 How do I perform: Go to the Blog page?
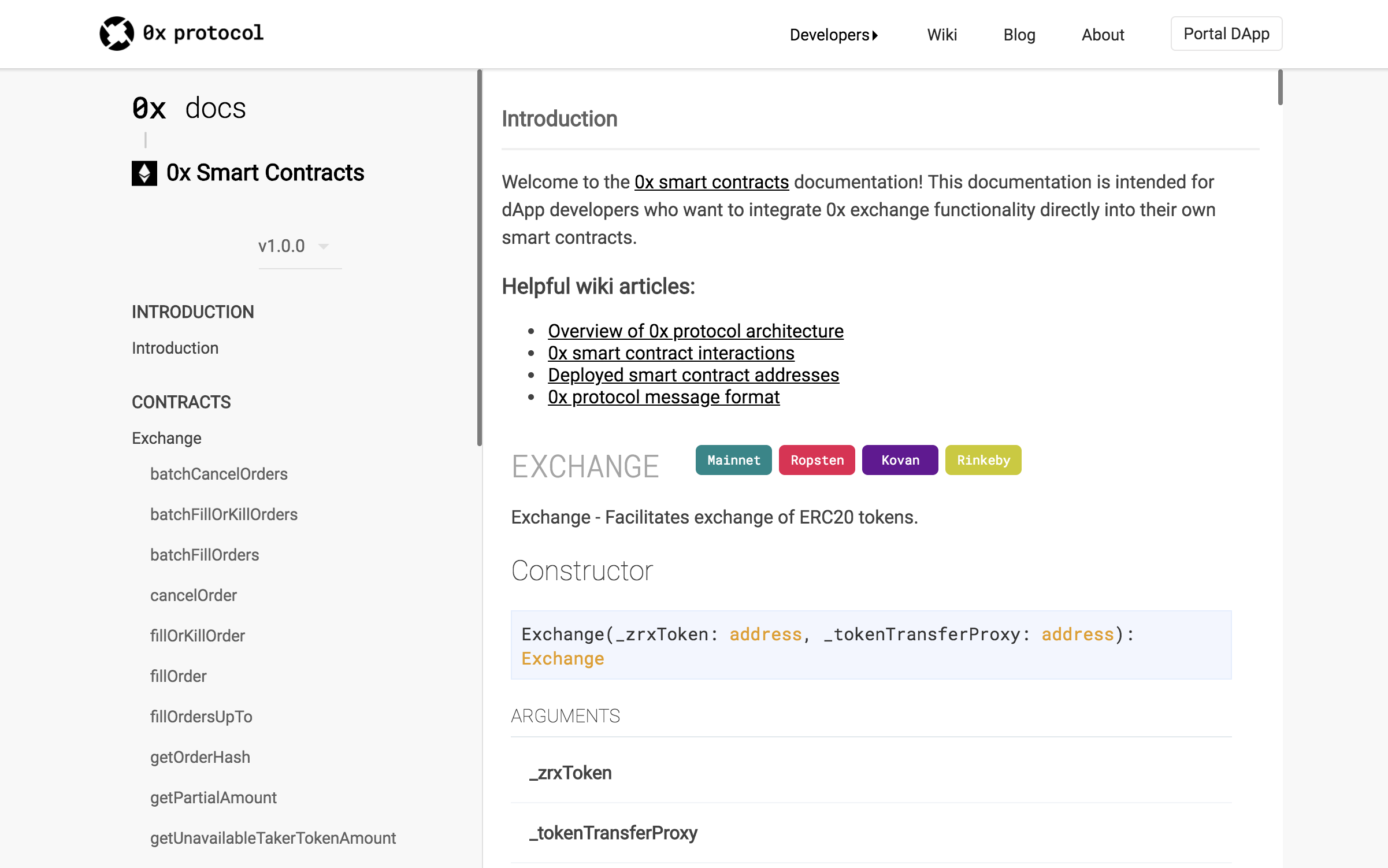pos(1019,35)
